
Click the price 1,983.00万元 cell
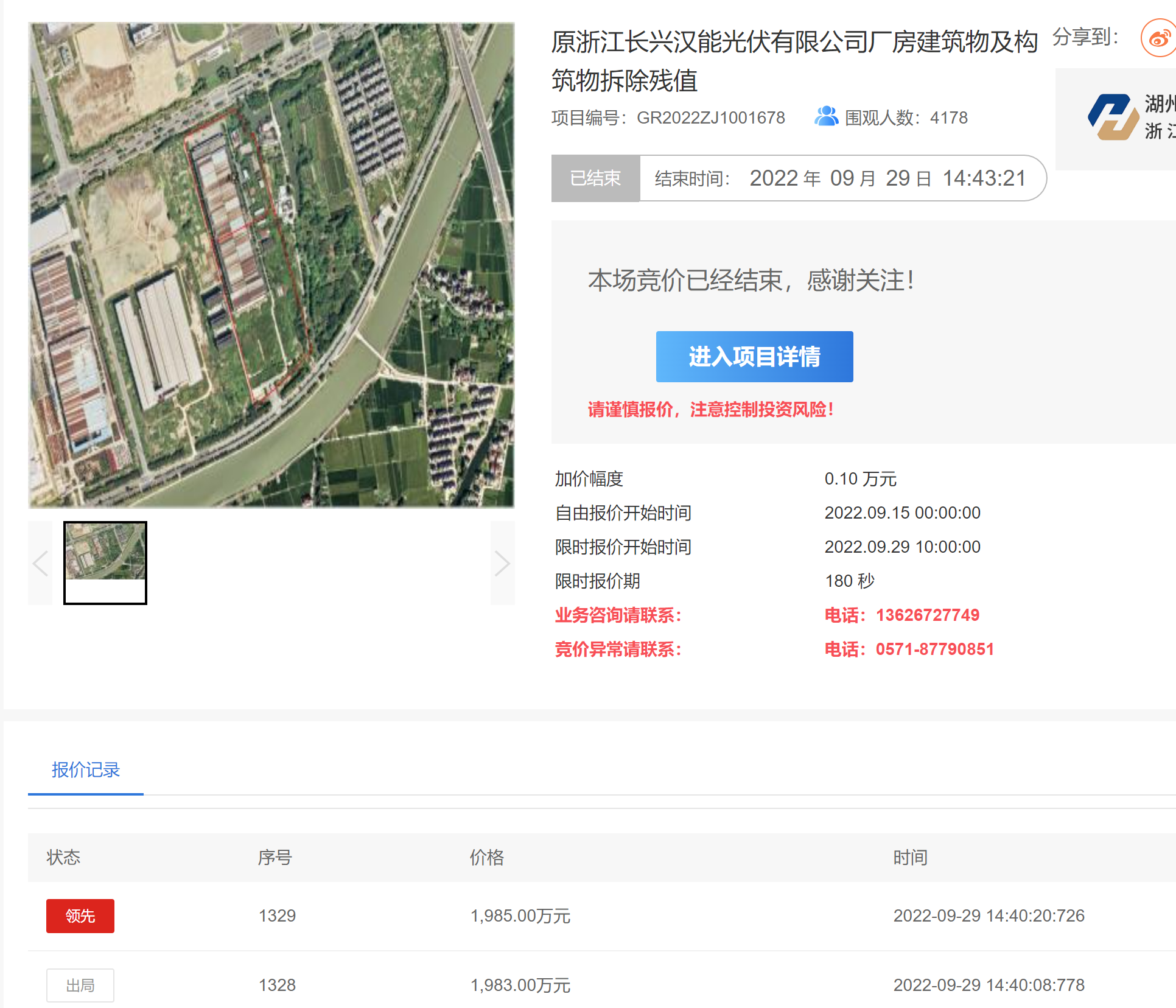click(520, 985)
